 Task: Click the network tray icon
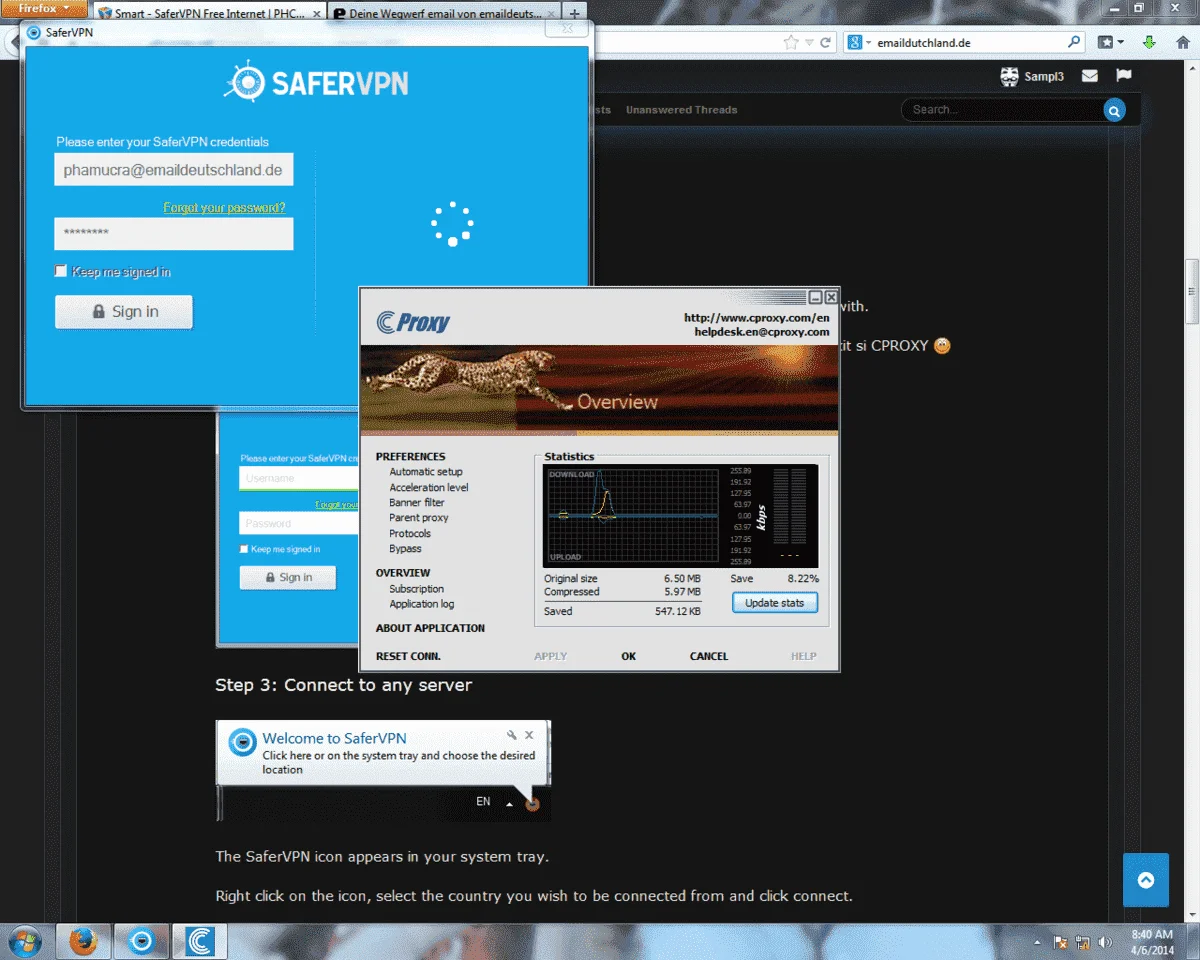tap(1083, 942)
